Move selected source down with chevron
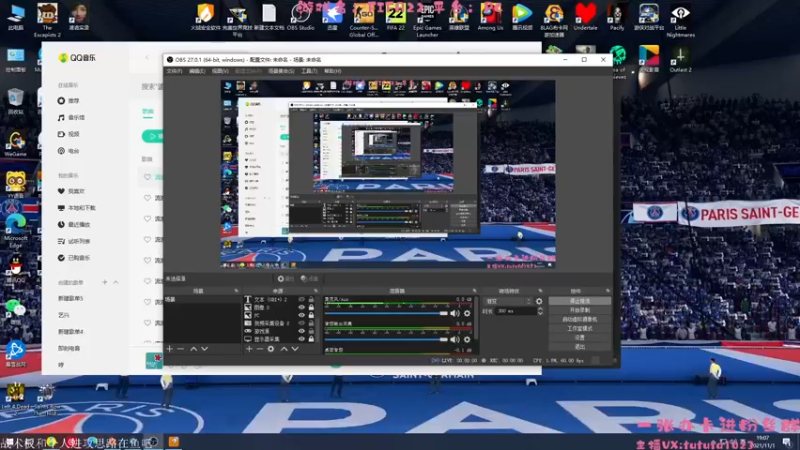 coord(295,349)
